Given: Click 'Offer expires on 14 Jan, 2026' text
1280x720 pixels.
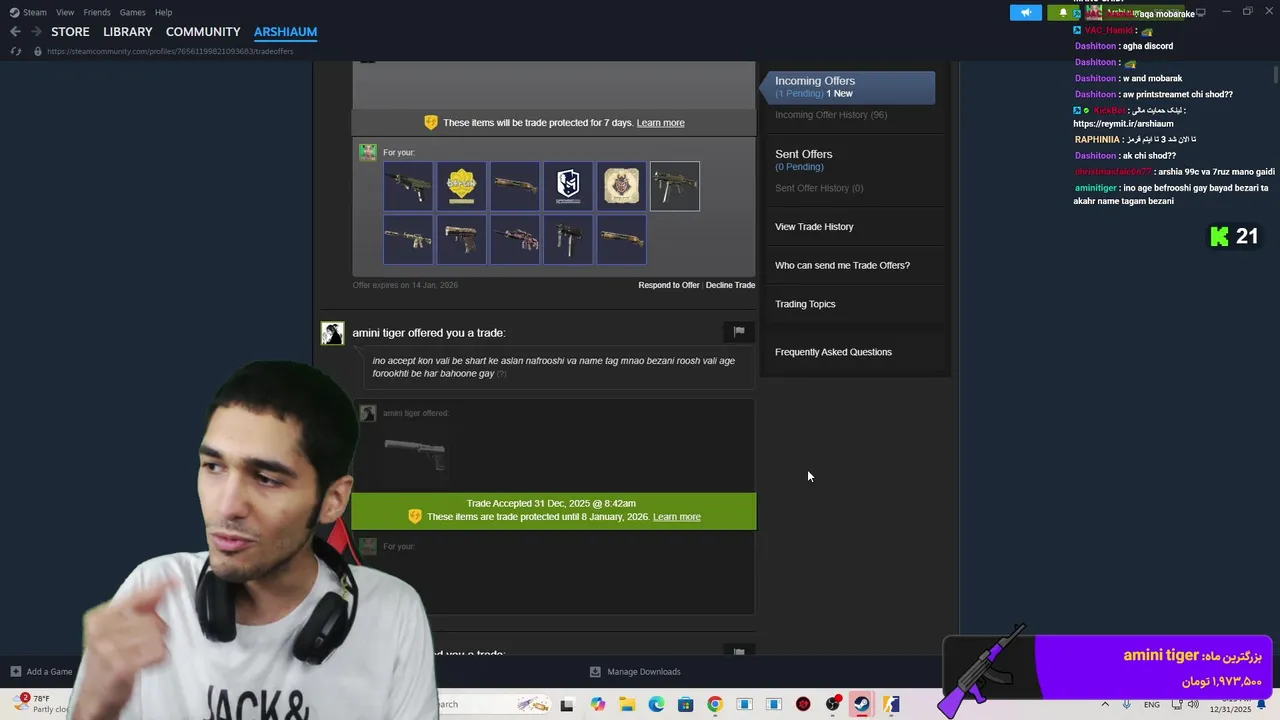Looking at the screenshot, I should (x=405, y=285).
